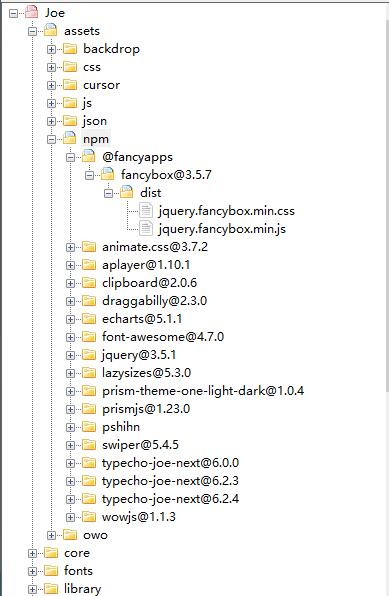Select typecho-joe-next@6.2.4 label

[x=170, y=499]
